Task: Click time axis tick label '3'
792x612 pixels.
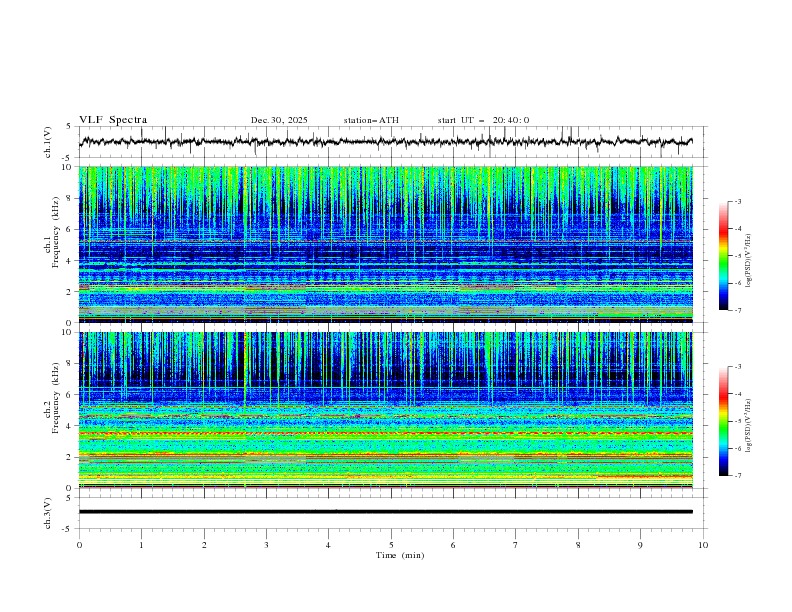Action: [266, 545]
